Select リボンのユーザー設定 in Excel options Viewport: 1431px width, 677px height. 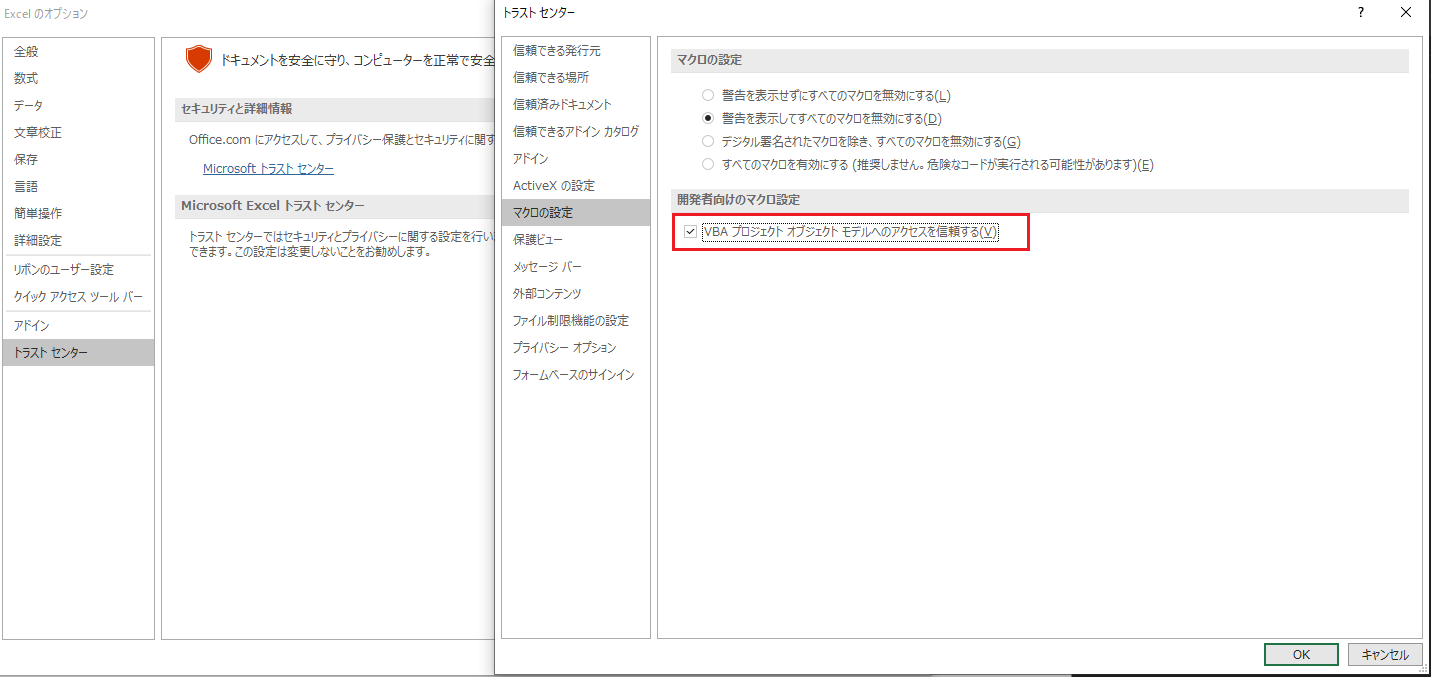coord(78,269)
